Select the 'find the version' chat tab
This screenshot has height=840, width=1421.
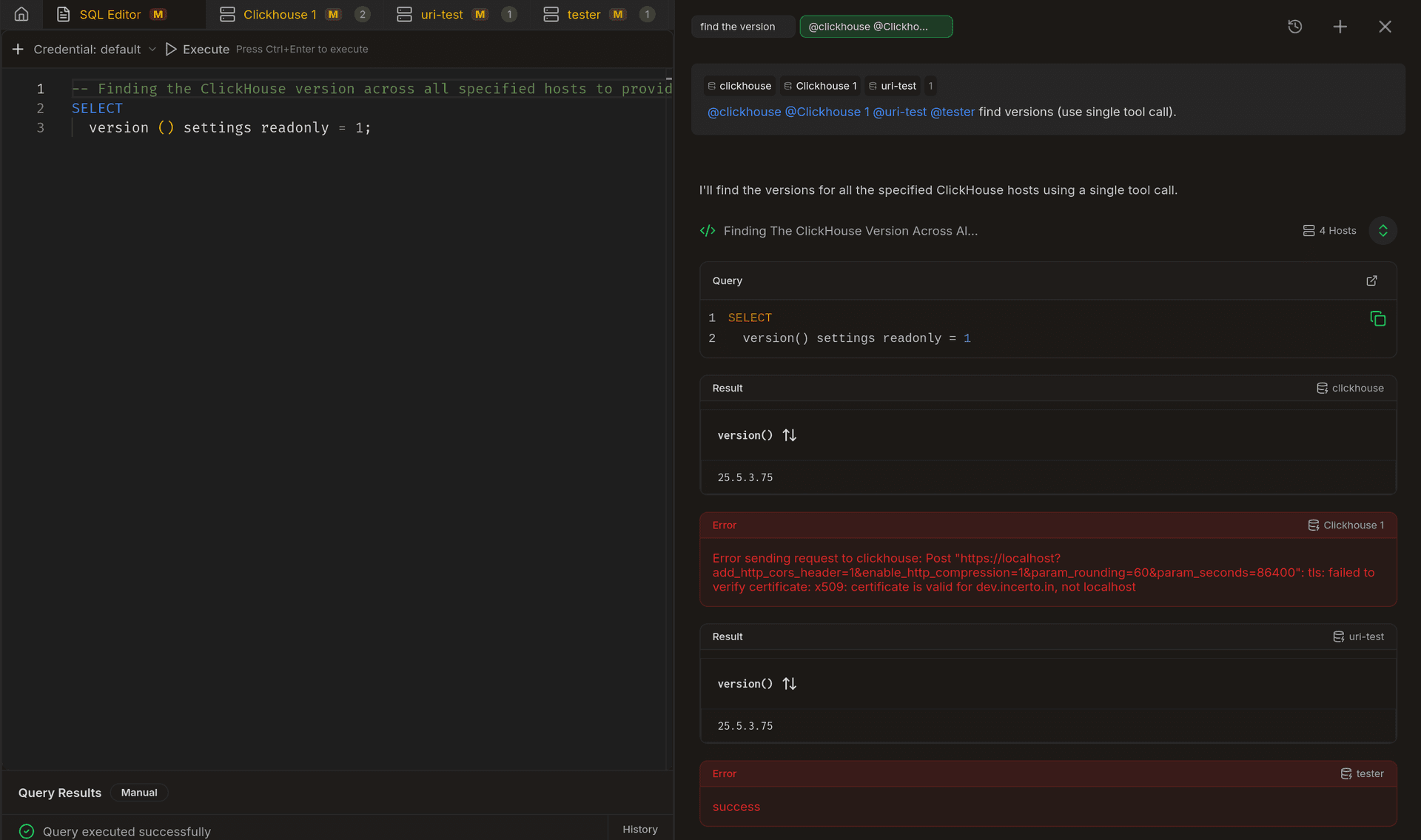742,27
